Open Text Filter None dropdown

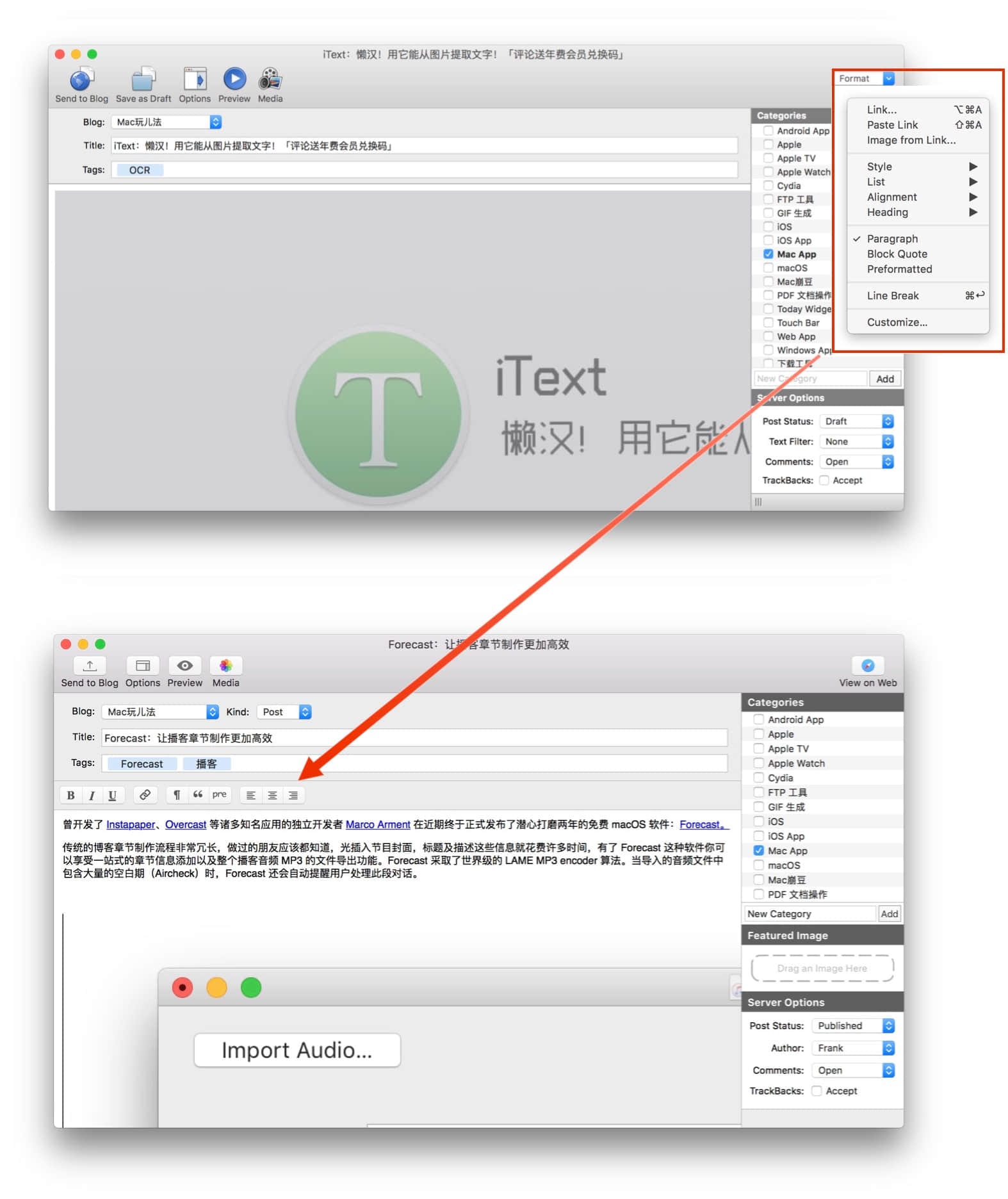[x=857, y=442]
